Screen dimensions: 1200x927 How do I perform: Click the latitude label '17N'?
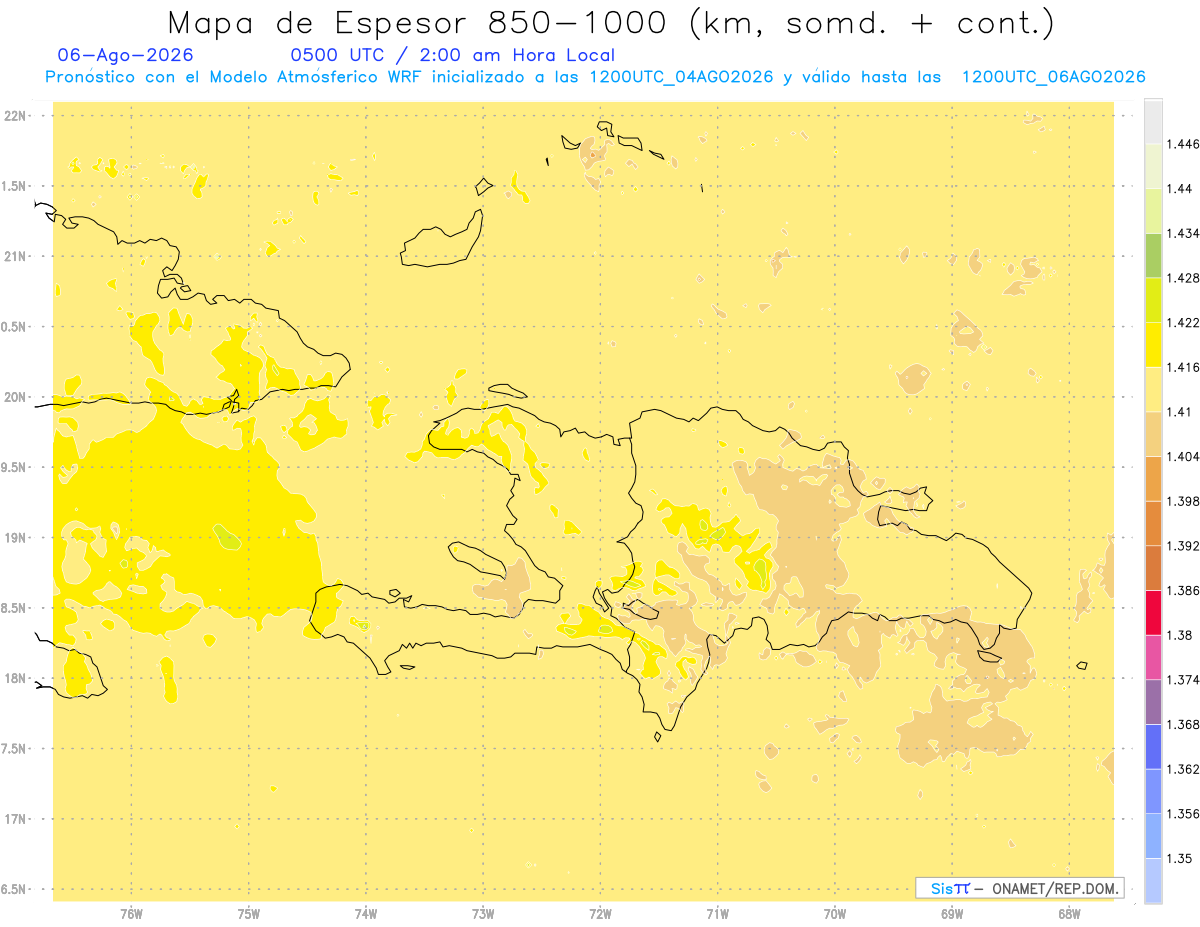(x=15, y=819)
